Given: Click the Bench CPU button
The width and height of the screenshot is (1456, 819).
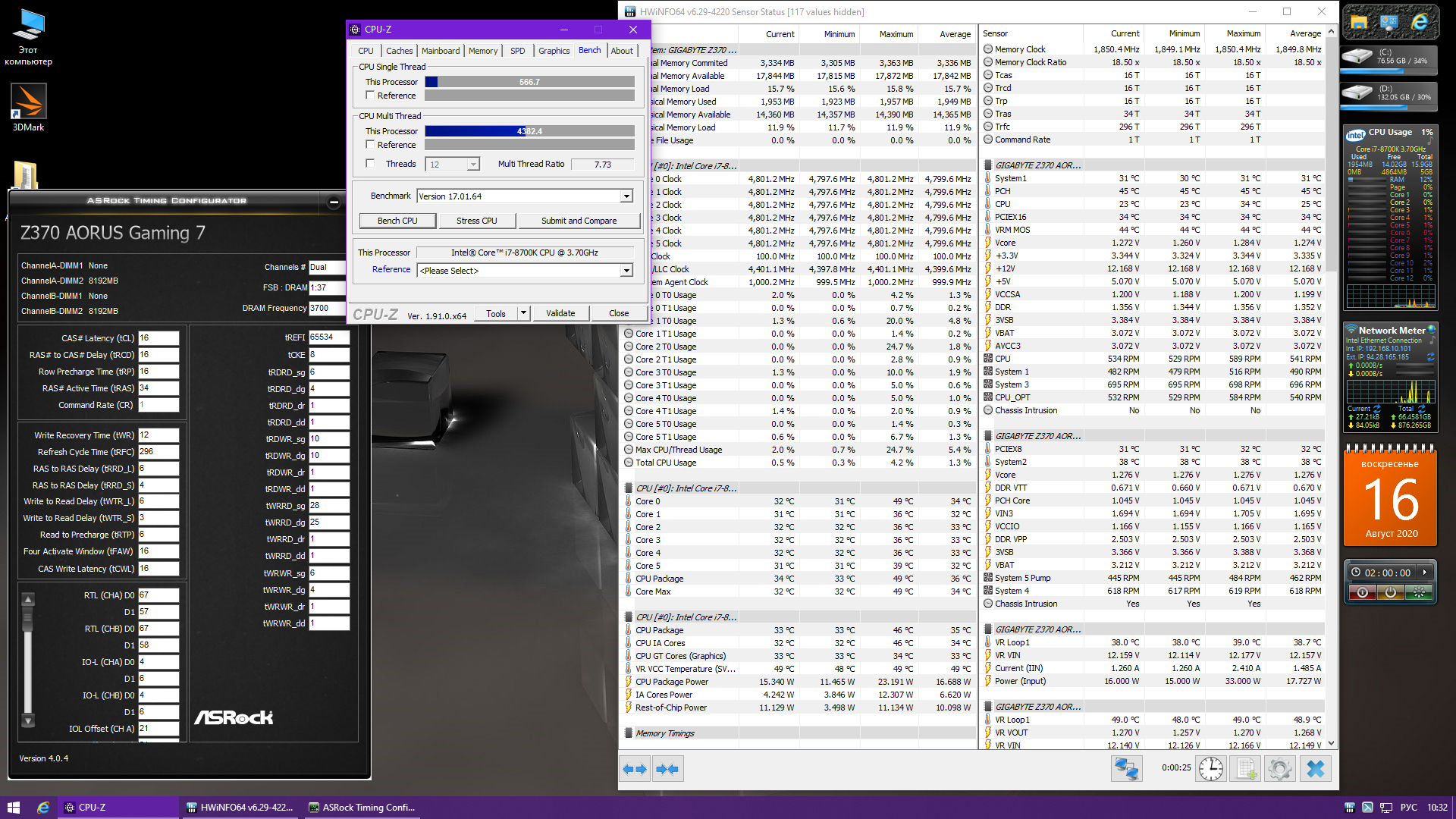Looking at the screenshot, I should (x=397, y=221).
